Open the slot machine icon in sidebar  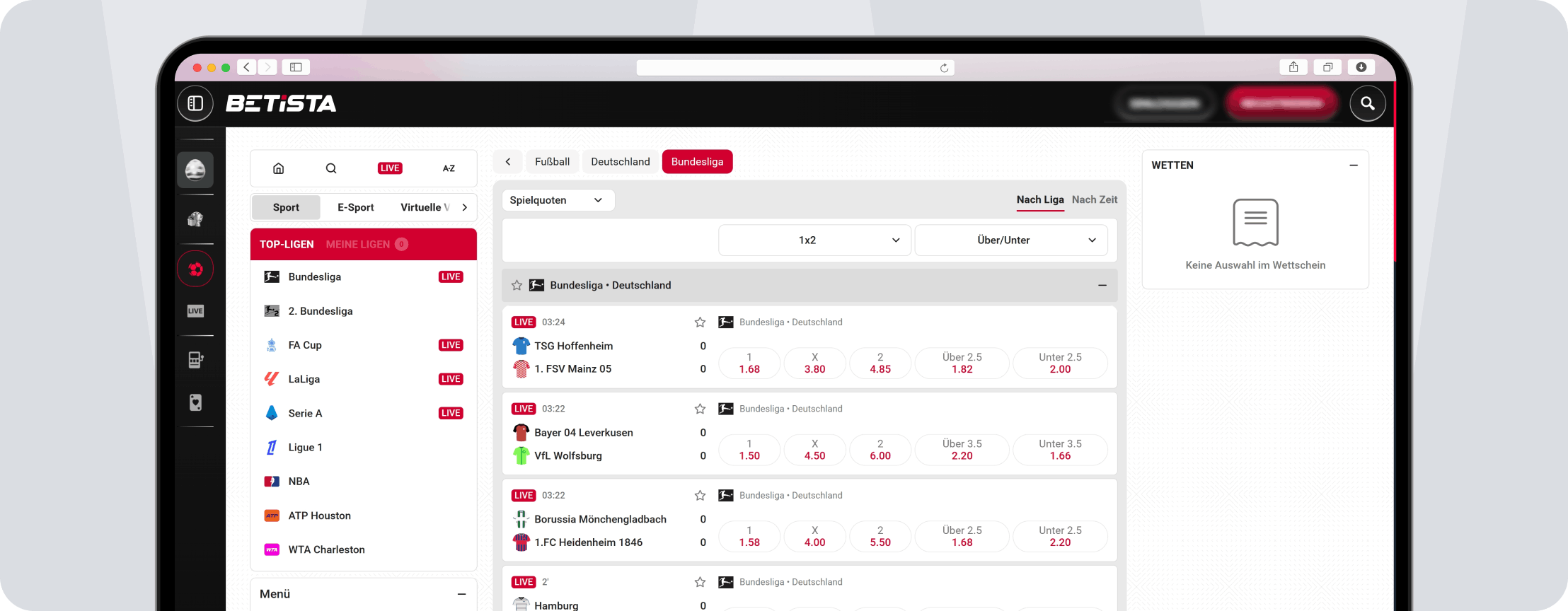tap(195, 360)
